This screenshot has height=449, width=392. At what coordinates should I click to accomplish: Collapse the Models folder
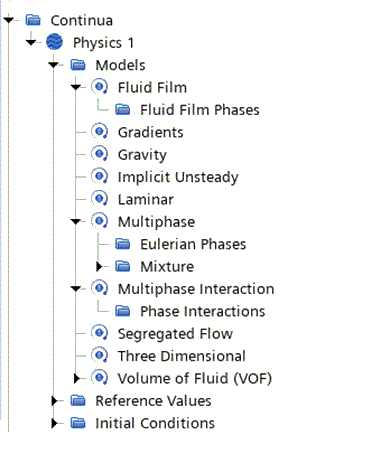pyautogui.click(x=53, y=65)
